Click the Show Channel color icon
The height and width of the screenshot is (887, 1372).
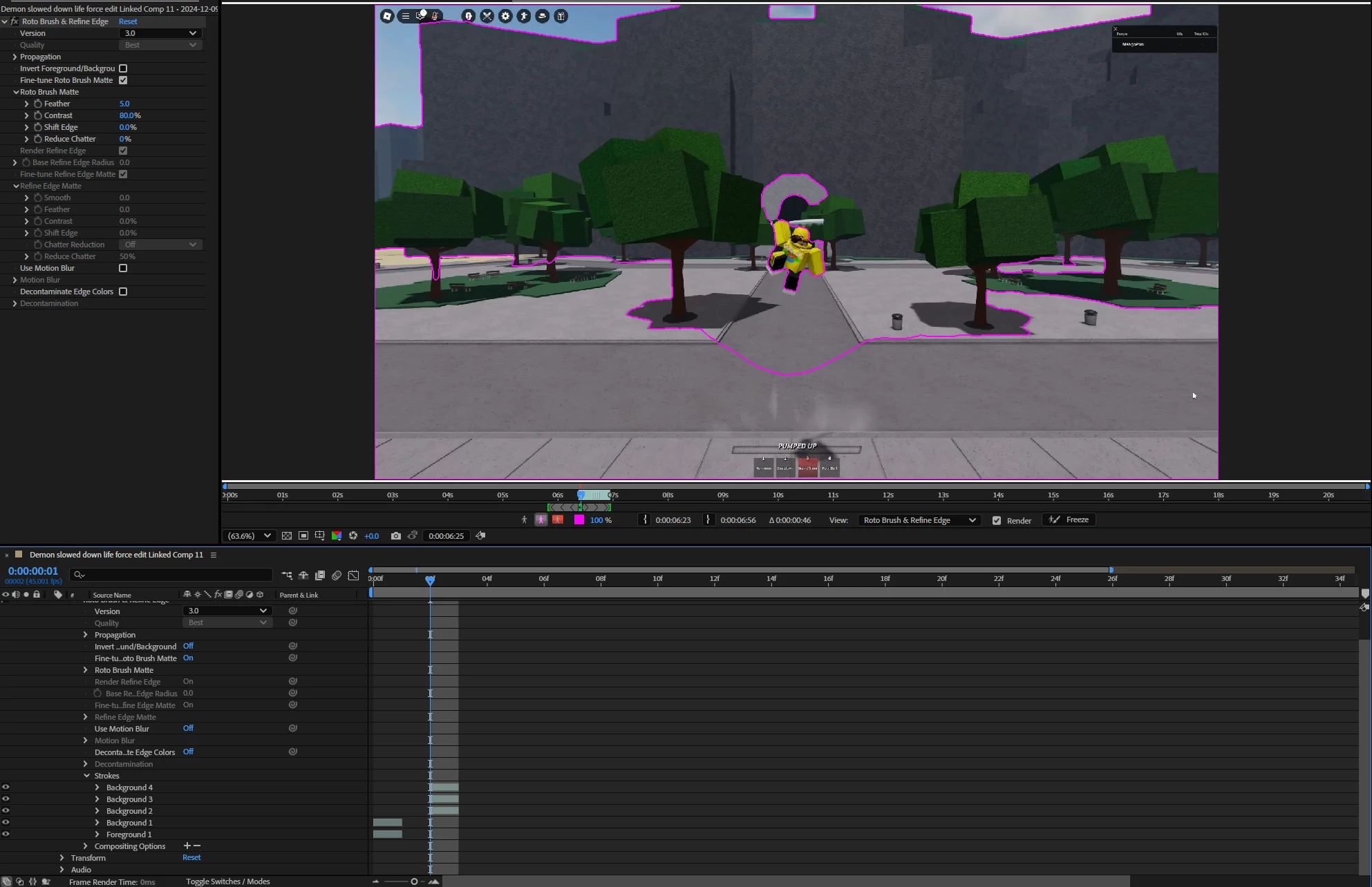[337, 536]
